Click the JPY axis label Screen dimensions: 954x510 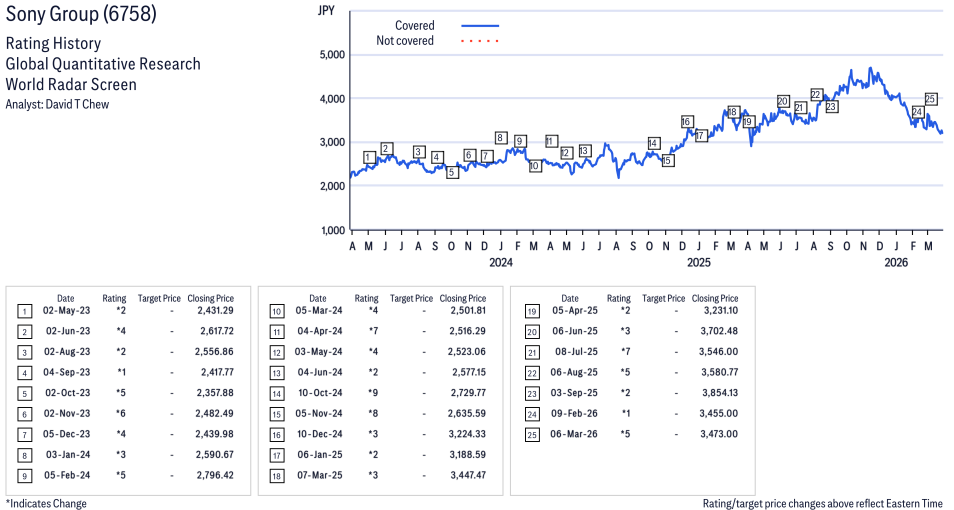[325, 10]
